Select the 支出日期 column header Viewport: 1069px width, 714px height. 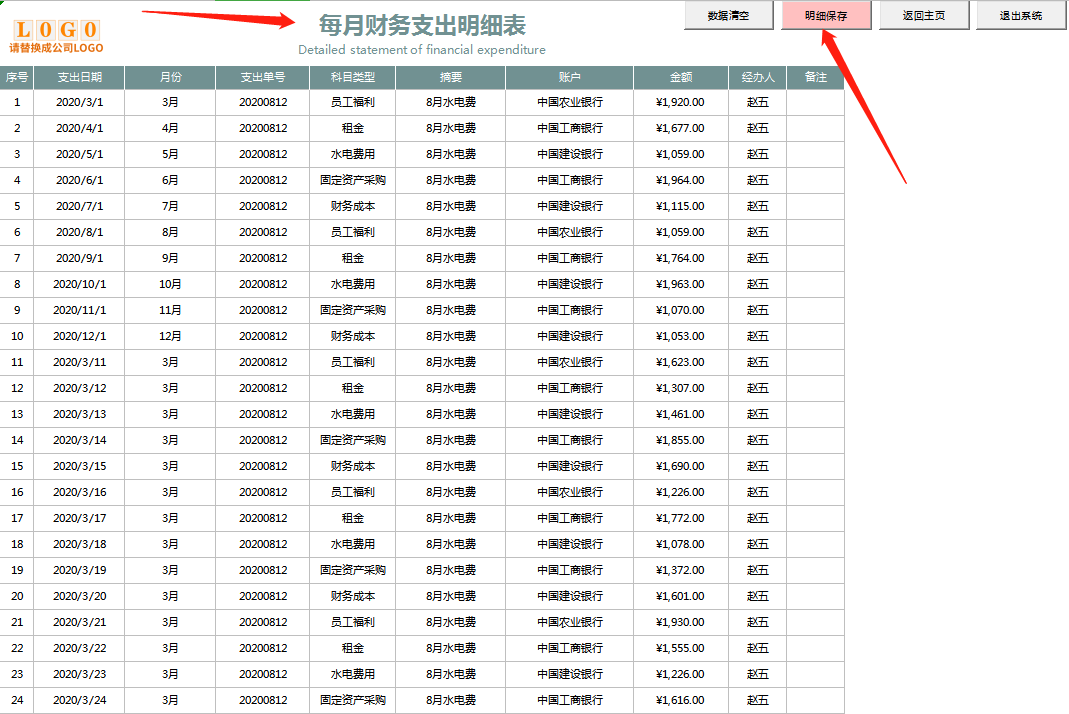point(80,76)
